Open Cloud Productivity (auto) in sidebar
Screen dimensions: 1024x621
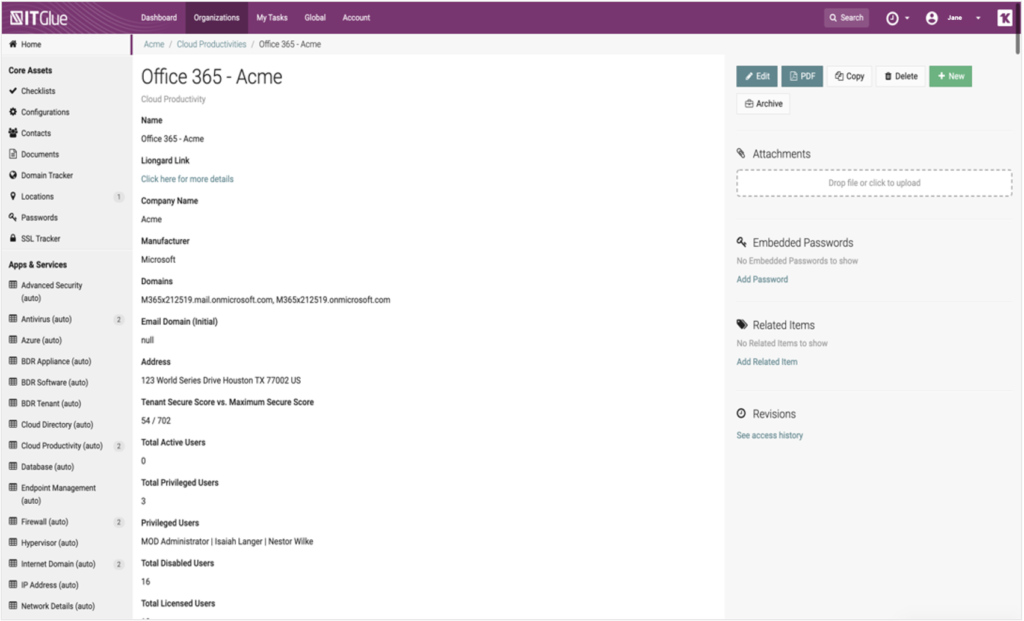coord(62,445)
